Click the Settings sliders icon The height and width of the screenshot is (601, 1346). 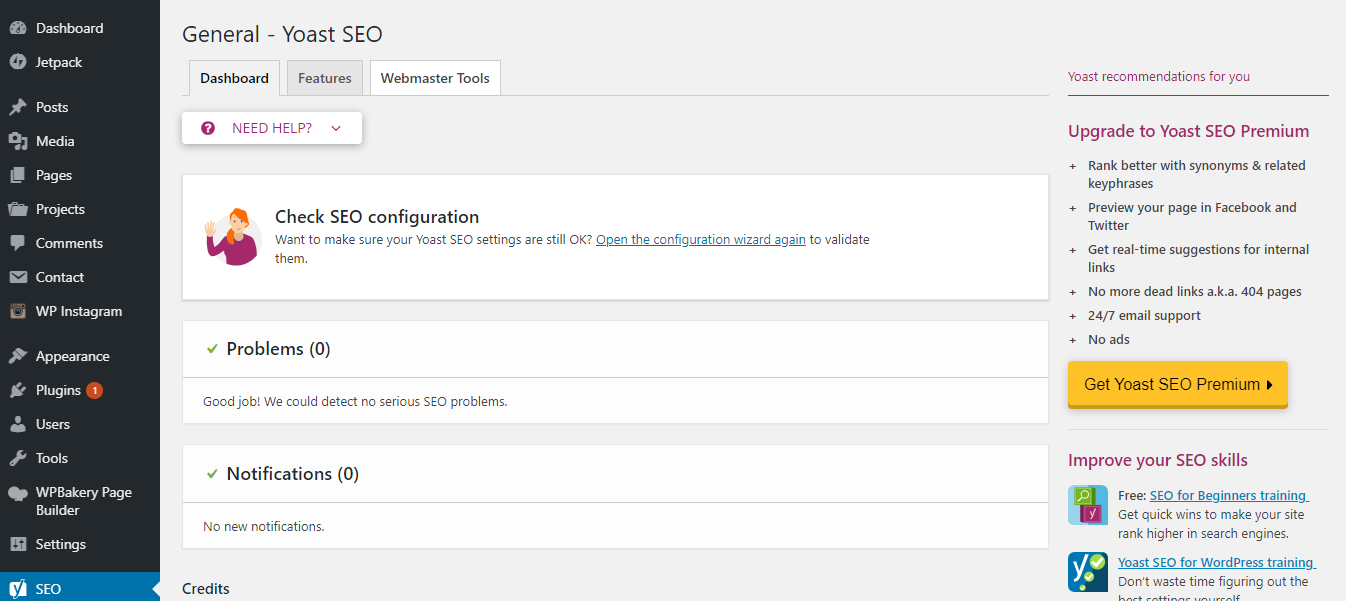pos(18,544)
